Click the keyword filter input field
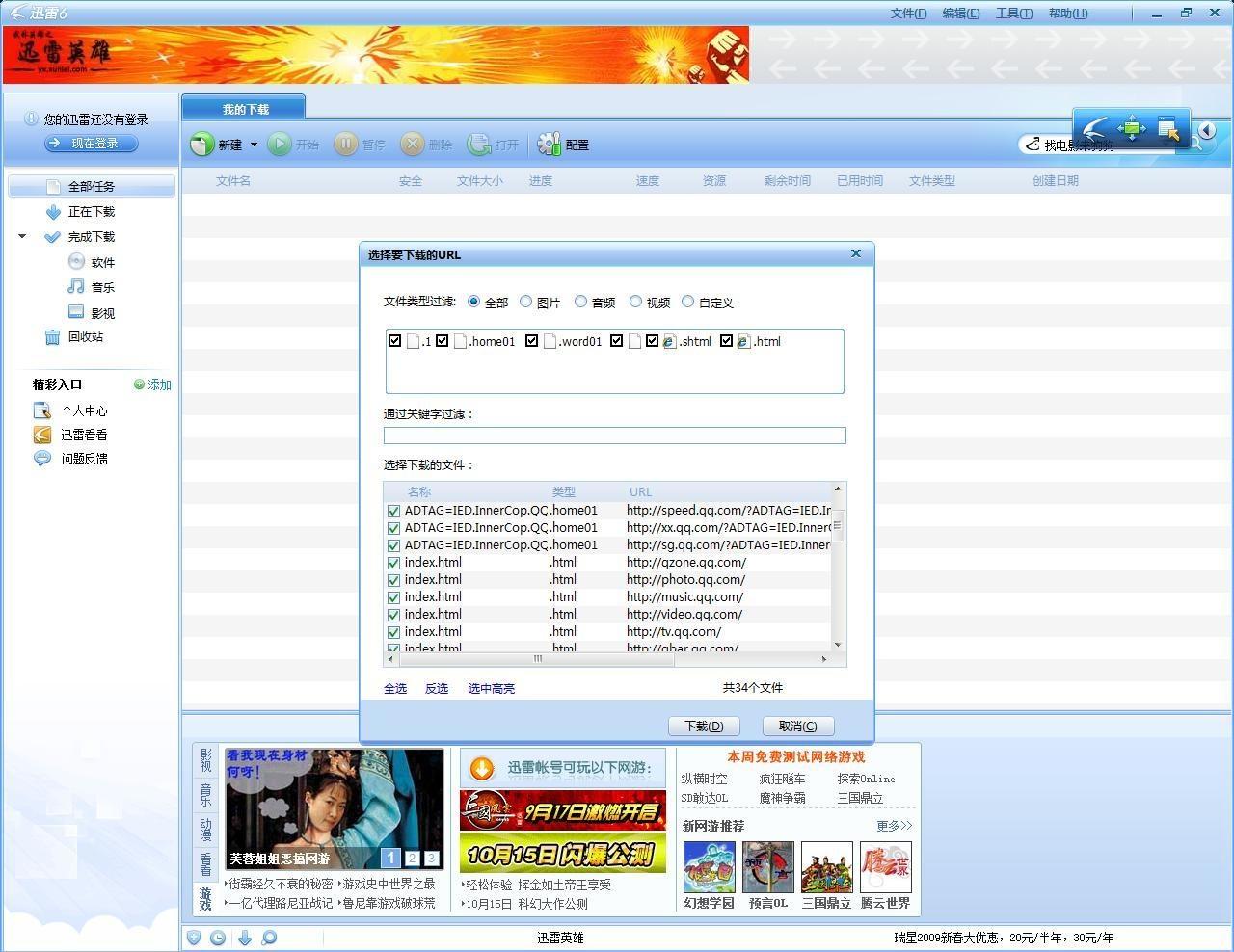 click(614, 436)
